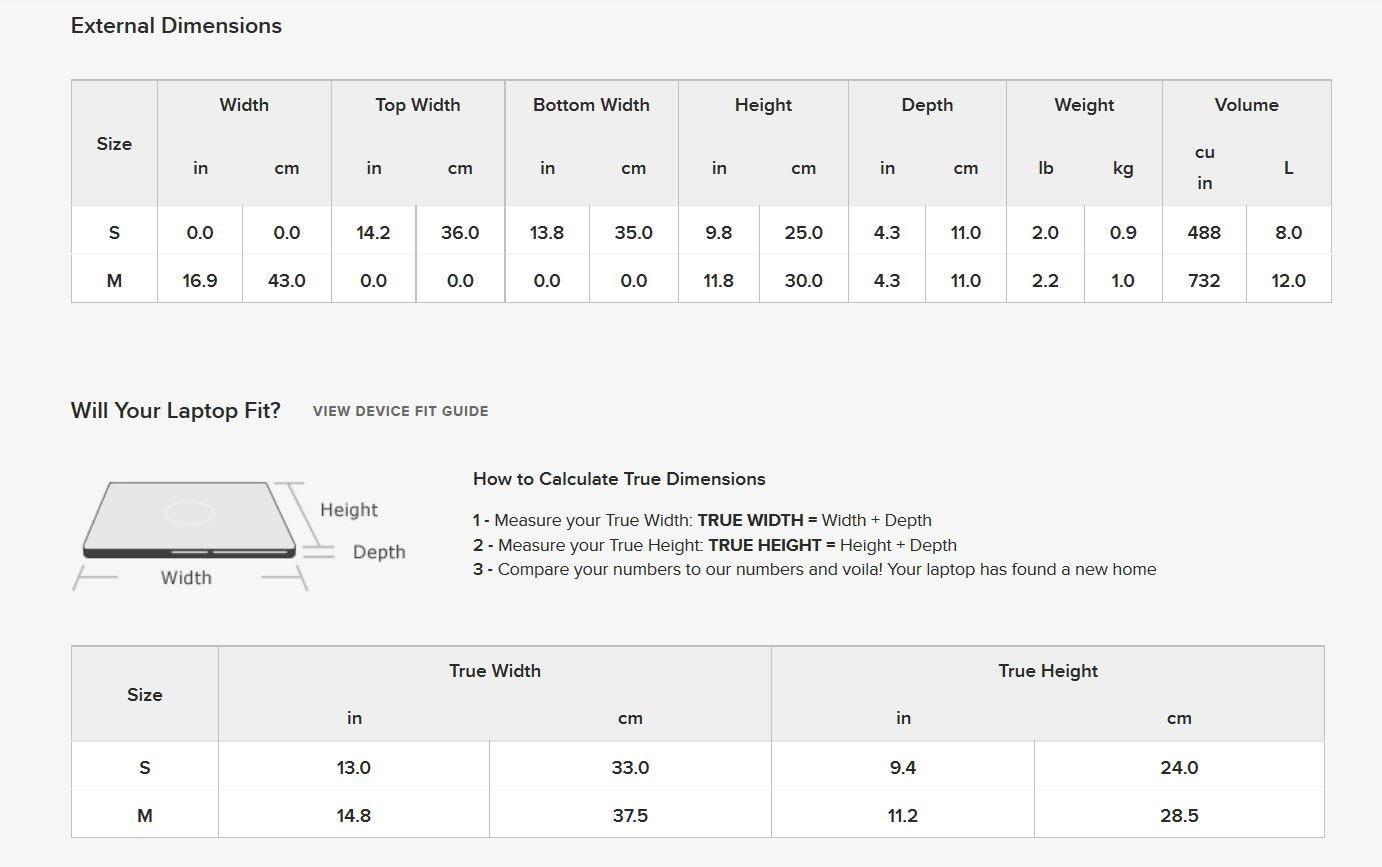Click the Height label in laptop diagram
The height and width of the screenshot is (867, 1382).
(x=349, y=510)
